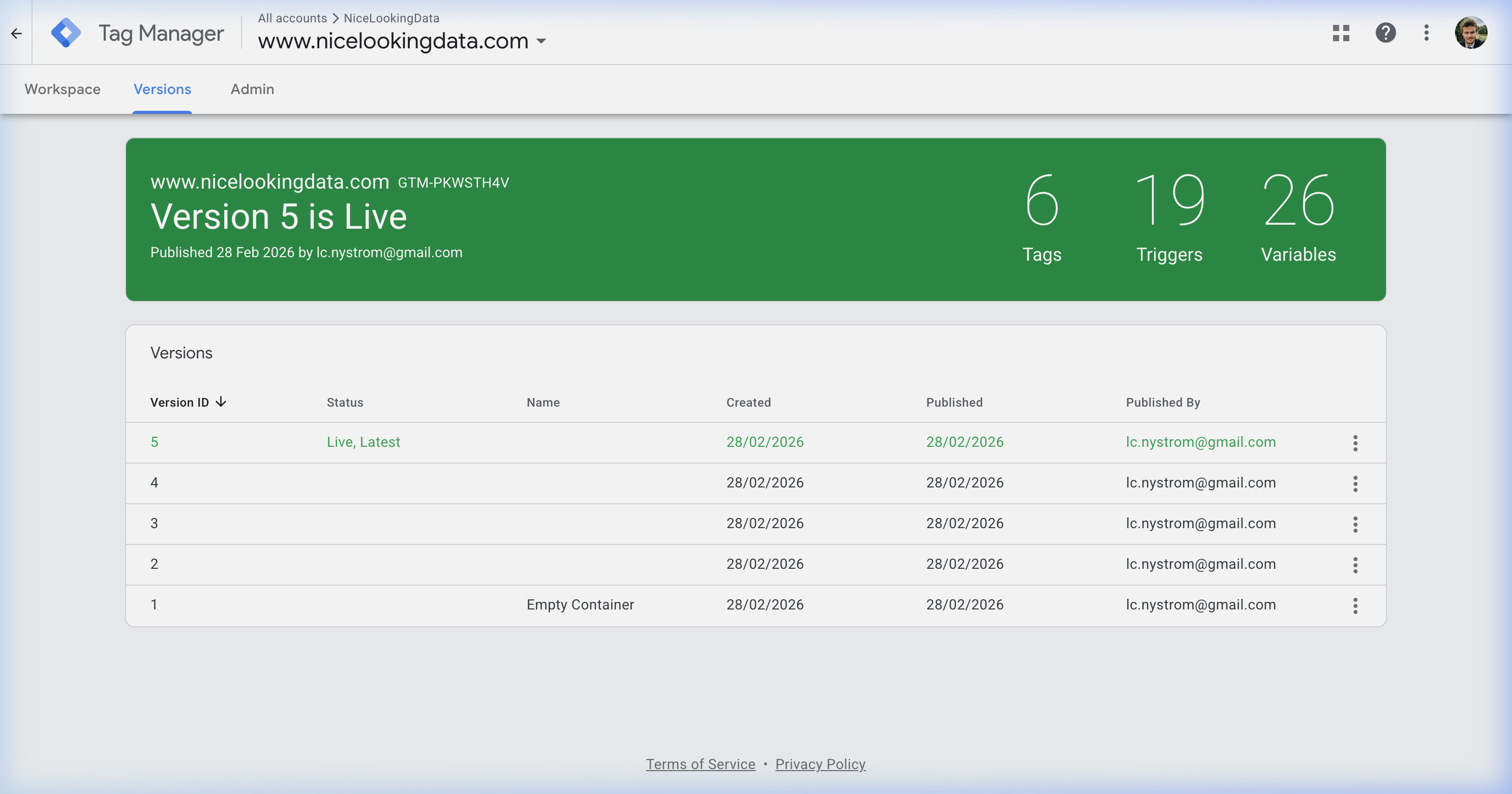Open the Privacy Policy link
The image size is (1512, 794).
click(x=820, y=764)
